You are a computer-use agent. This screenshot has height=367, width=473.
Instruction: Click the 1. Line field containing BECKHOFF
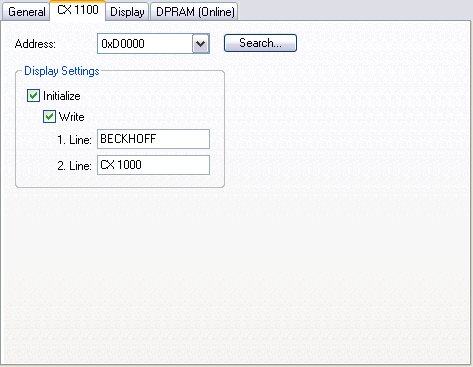point(153,139)
